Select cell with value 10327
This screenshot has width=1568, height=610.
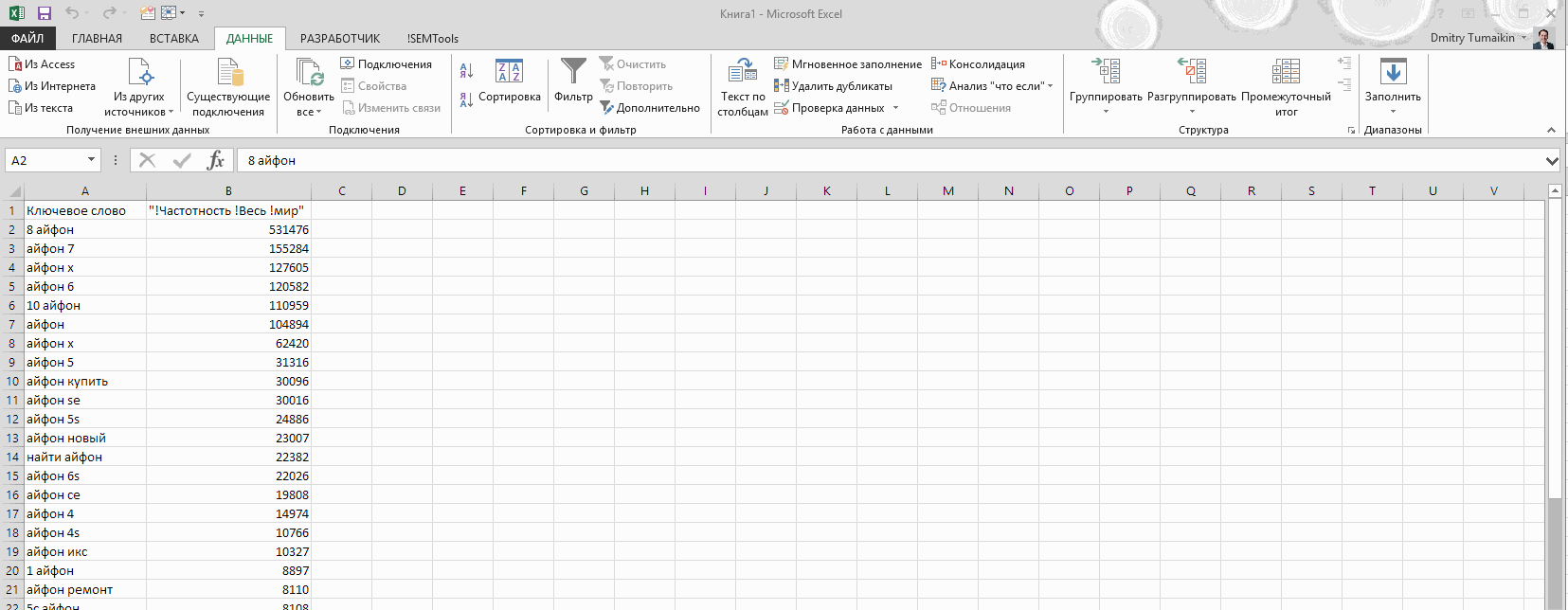(228, 551)
